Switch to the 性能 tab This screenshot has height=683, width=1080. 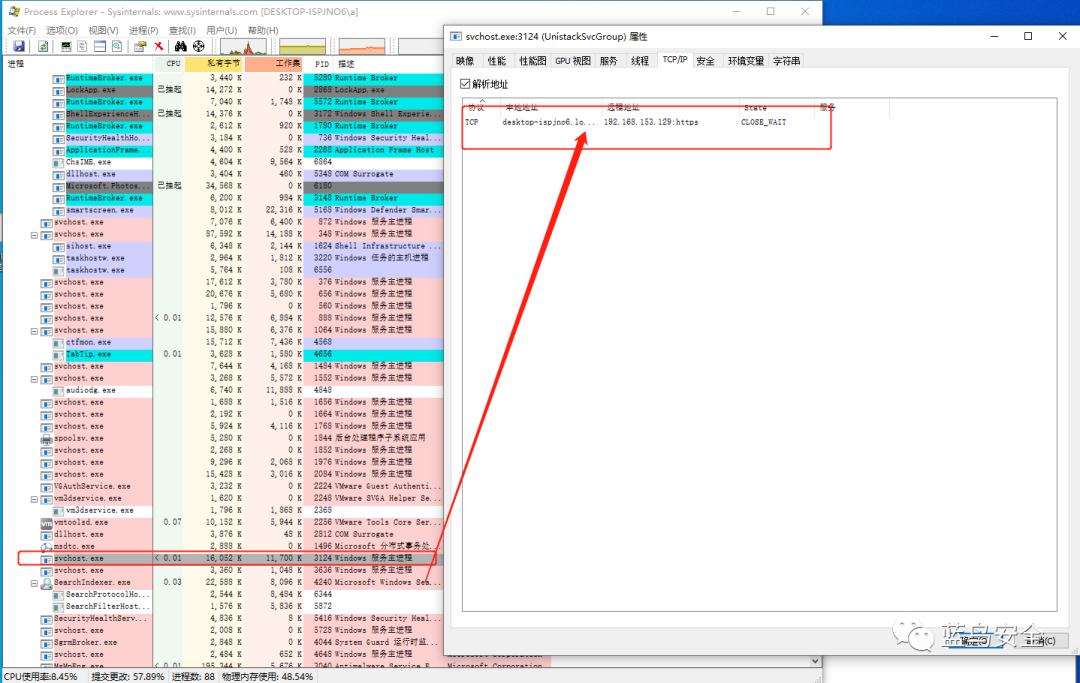point(497,61)
